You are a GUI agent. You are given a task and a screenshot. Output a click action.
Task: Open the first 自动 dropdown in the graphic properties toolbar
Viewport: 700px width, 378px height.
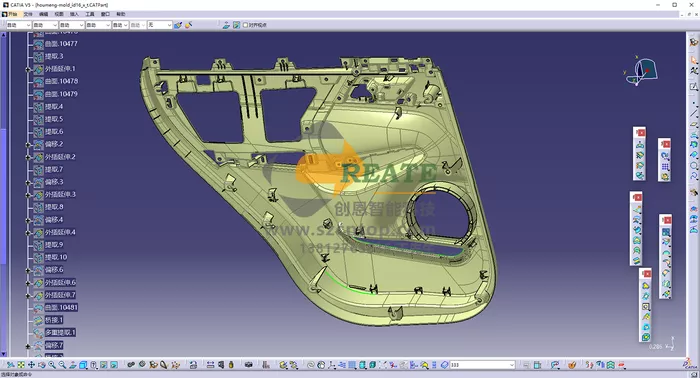coord(19,25)
